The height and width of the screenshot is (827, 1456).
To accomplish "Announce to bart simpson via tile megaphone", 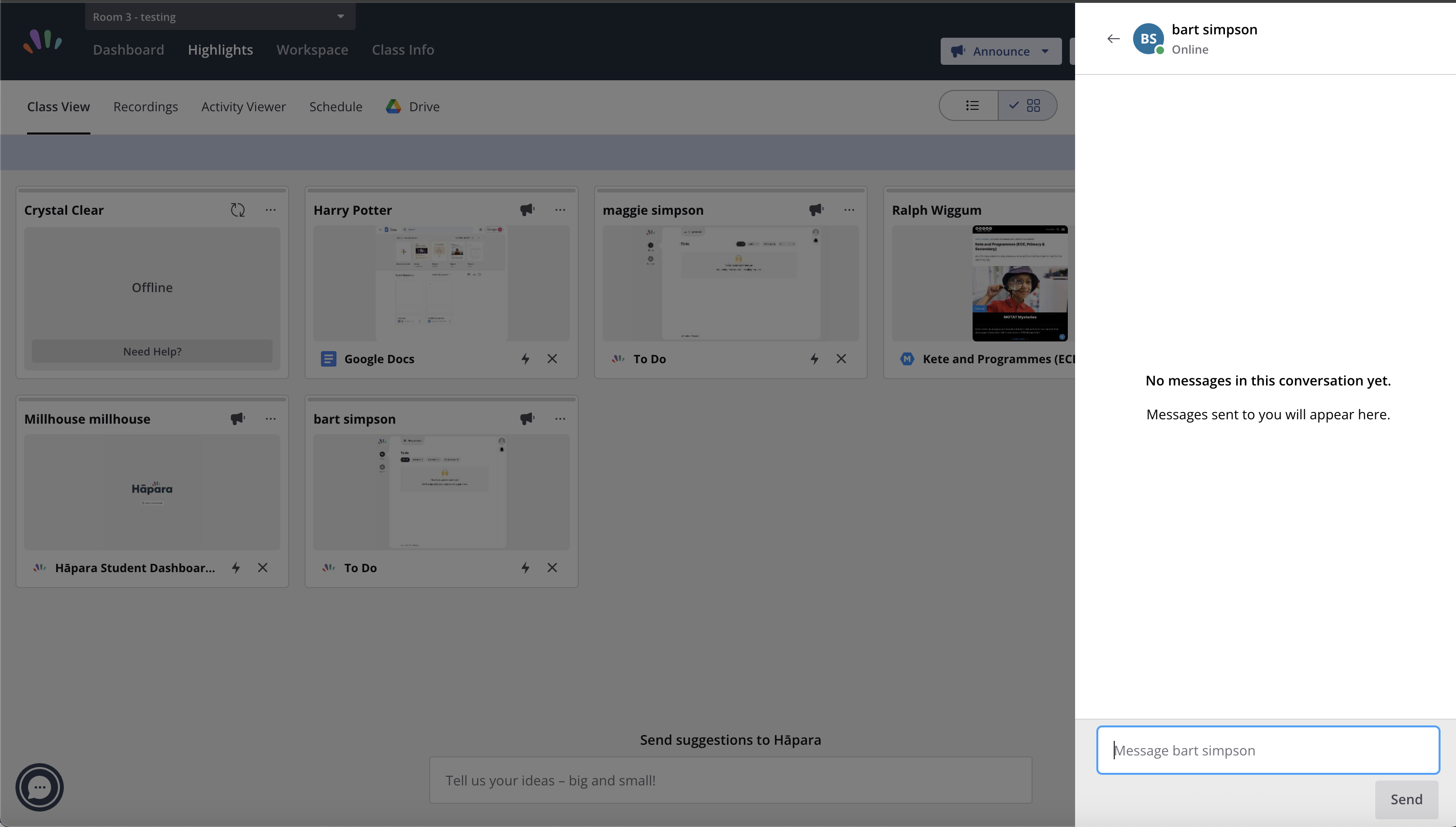I will point(527,419).
